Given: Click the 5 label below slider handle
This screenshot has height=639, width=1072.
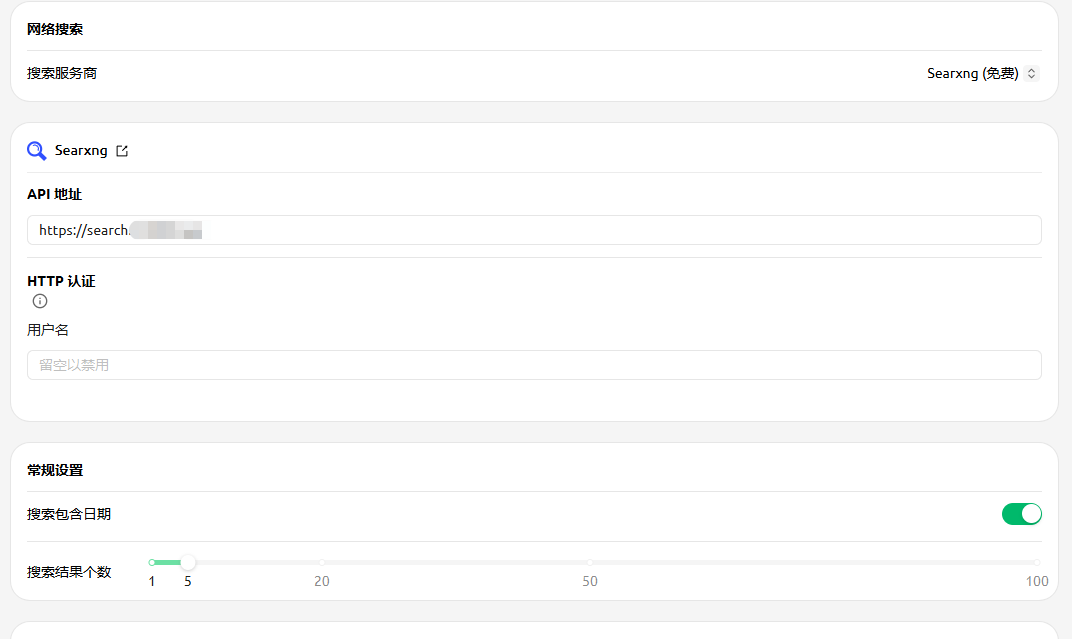Looking at the screenshot, I should tap(187, 581).
